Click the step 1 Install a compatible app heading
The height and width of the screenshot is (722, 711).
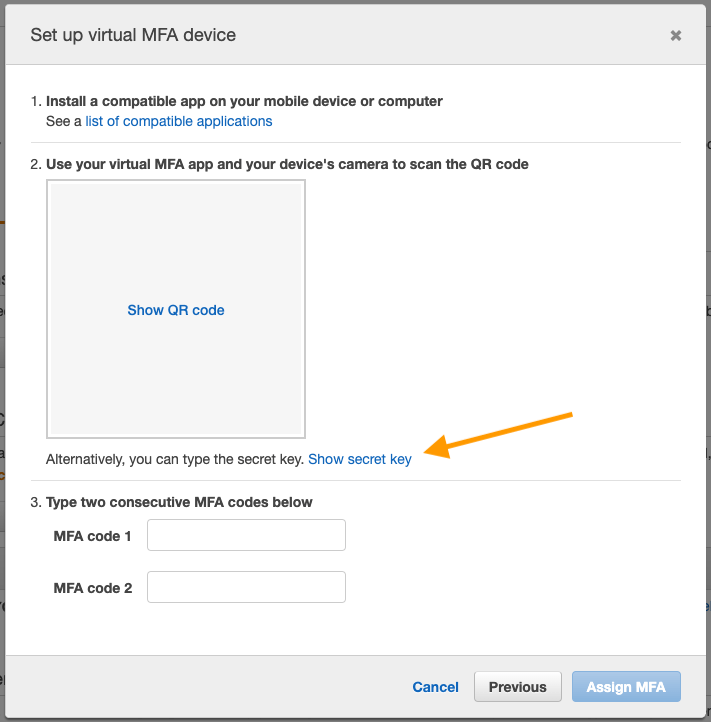pos(244,101)
